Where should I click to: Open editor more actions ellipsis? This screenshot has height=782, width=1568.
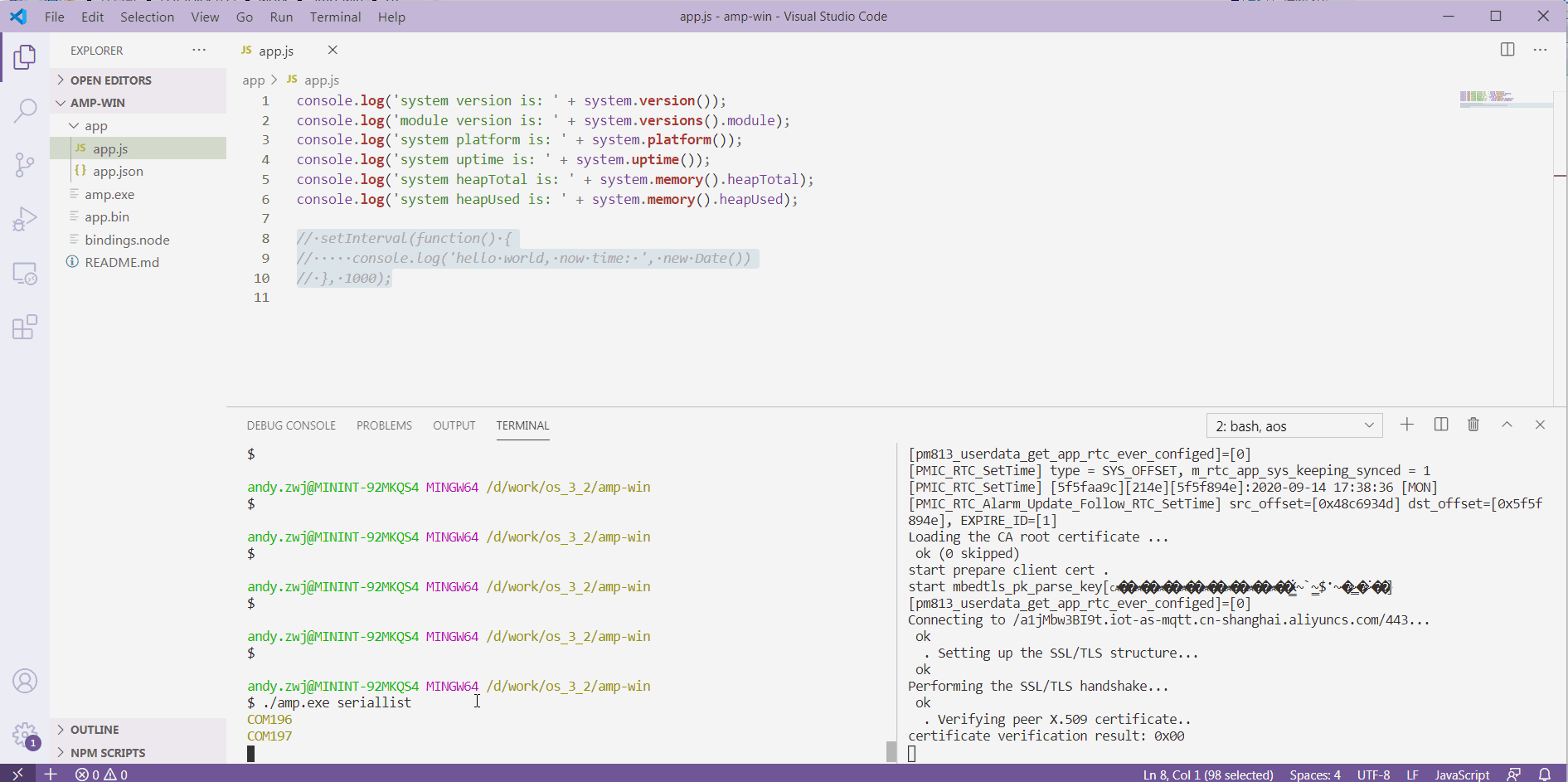[1540, 50]
